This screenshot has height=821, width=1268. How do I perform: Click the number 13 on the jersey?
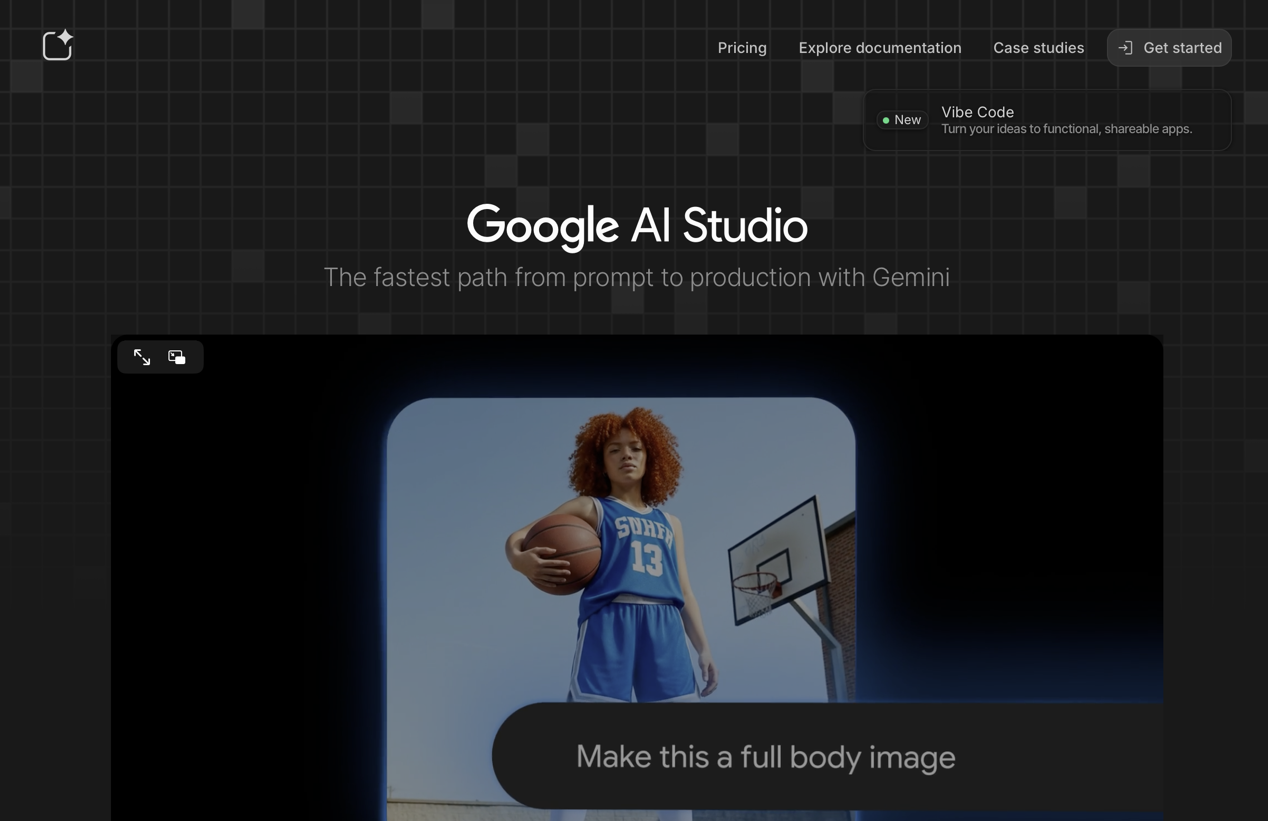coord(646,559)
